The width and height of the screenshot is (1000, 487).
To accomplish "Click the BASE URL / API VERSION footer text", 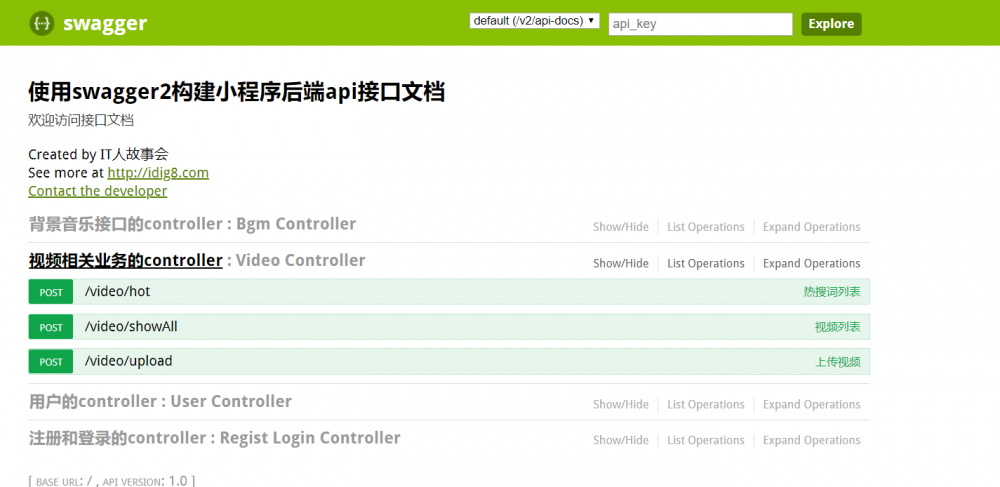I will click(x=112, y=481).
